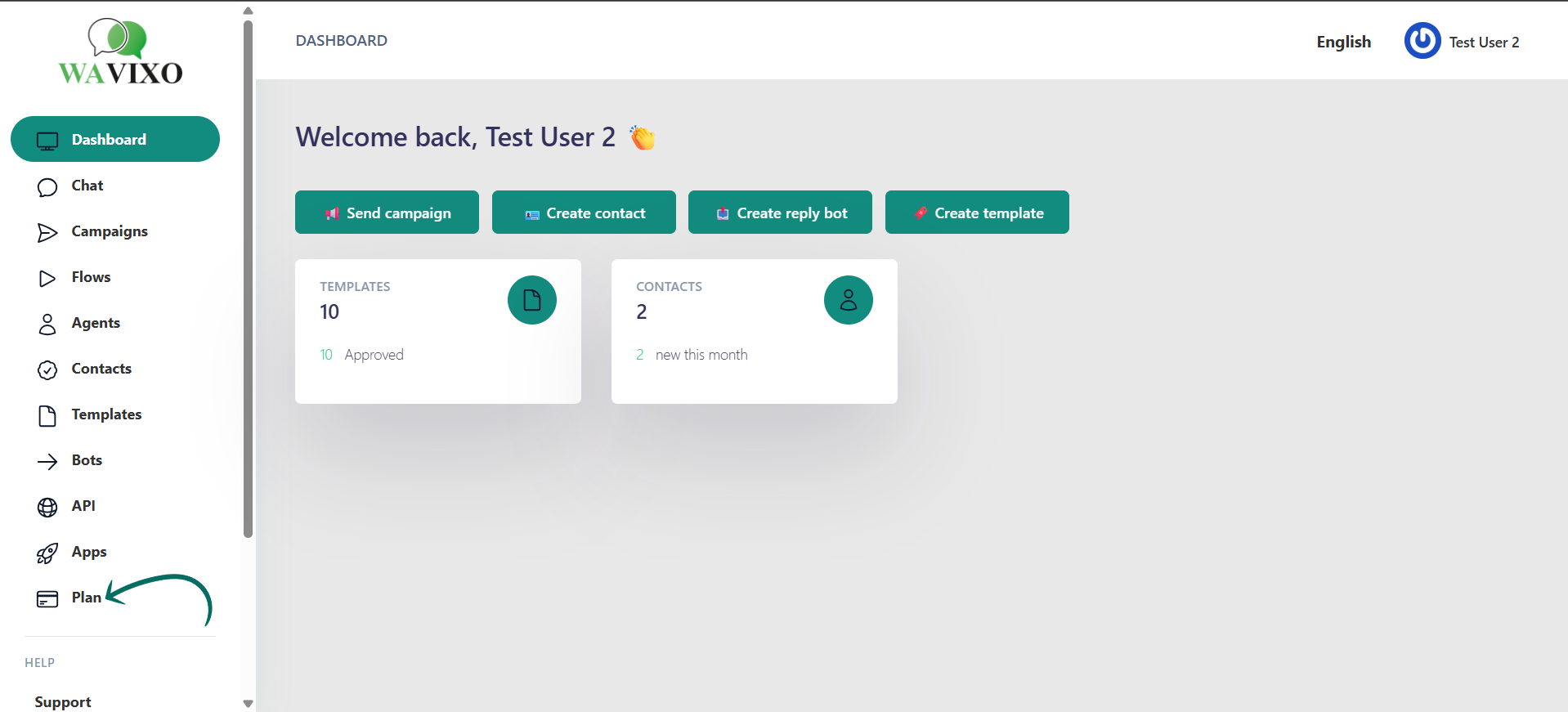This screenshot has height=712, width=1568.
Task: Click the Agents person icon in sidebar
Action: pos(47,325)
